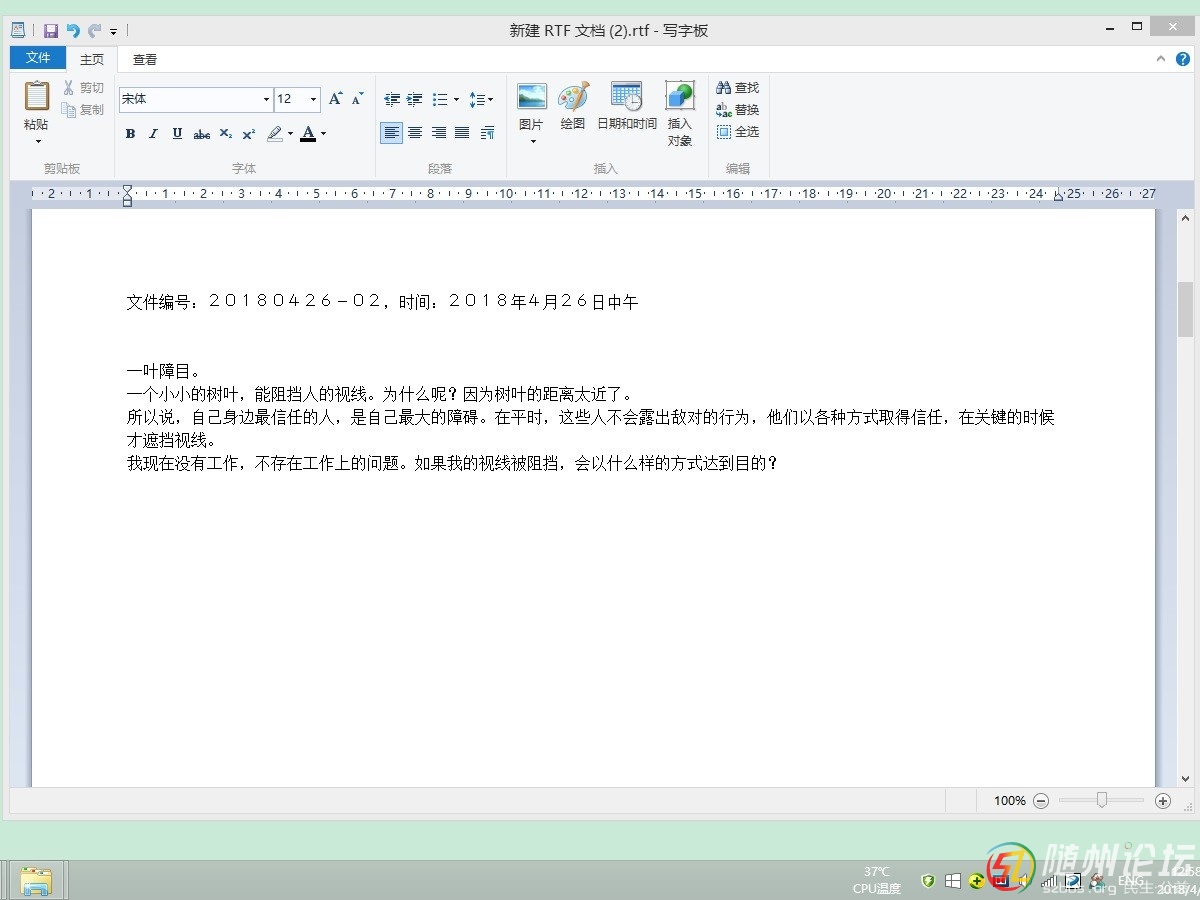
Task: Open File Explorer from the taskbar
Action: point(36,880)
